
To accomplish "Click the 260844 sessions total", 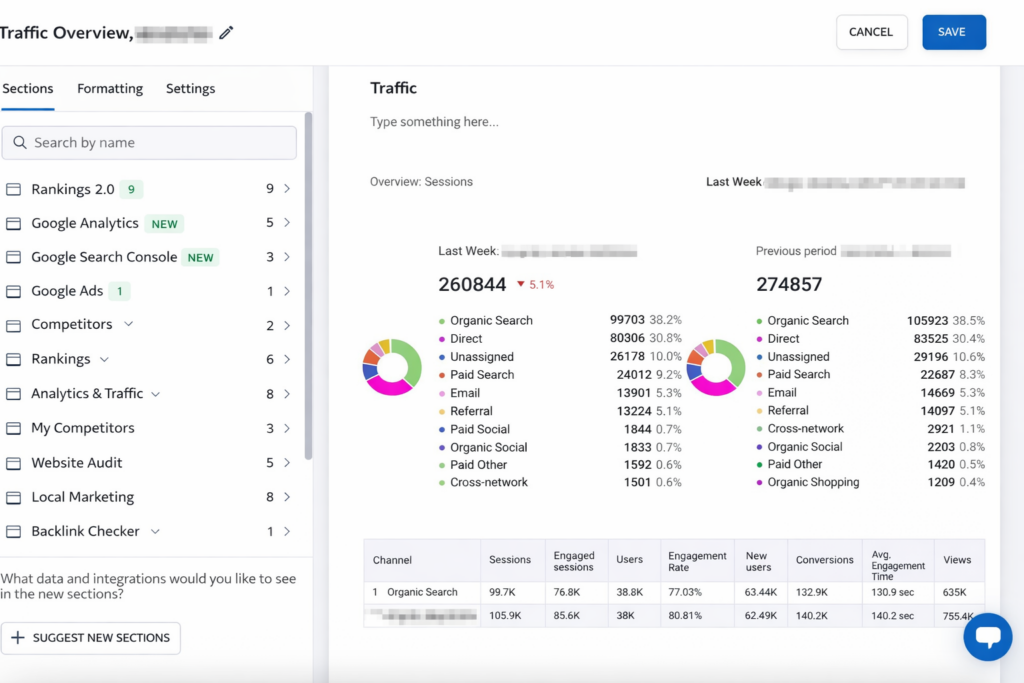I will point(472,285).
